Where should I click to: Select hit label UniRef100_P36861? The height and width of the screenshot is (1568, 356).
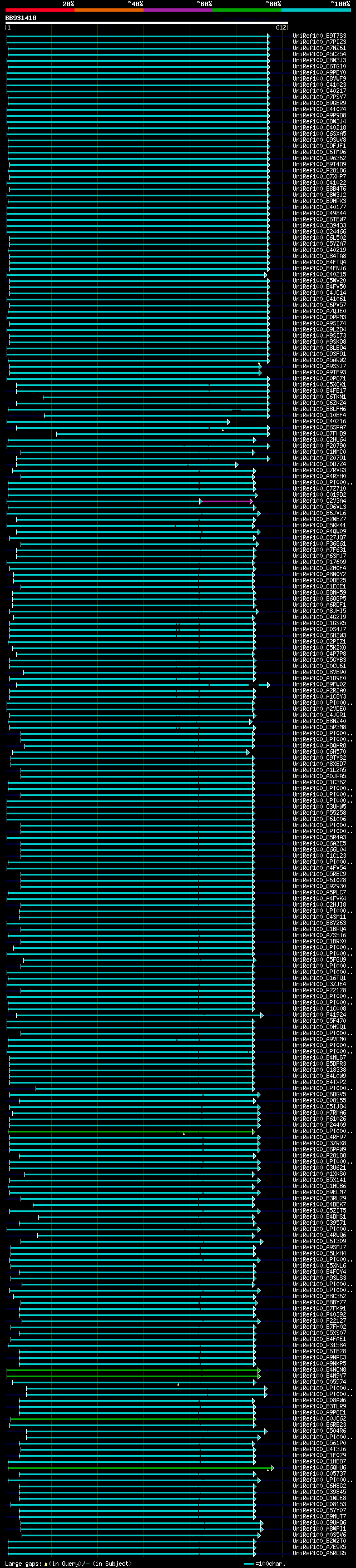(x=319, y=543)
